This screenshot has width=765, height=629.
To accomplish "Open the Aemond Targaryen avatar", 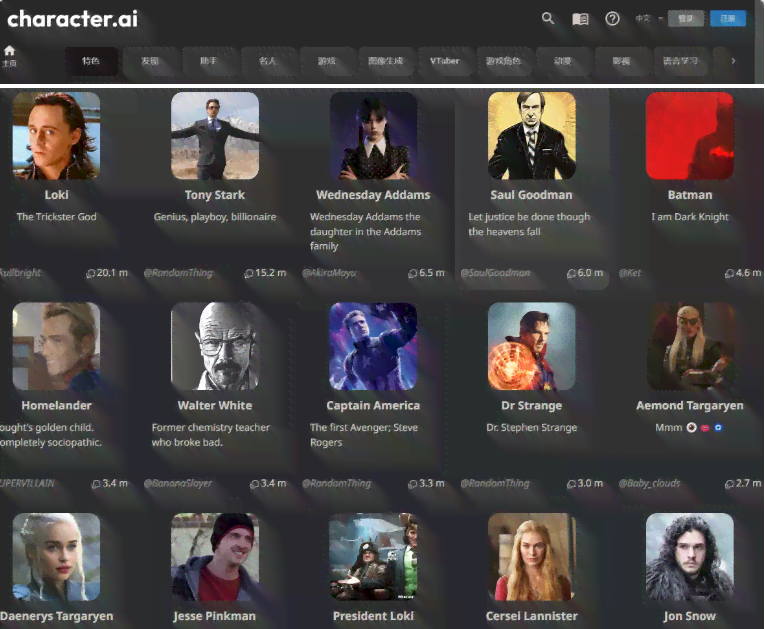I will (x=690, y=346).
